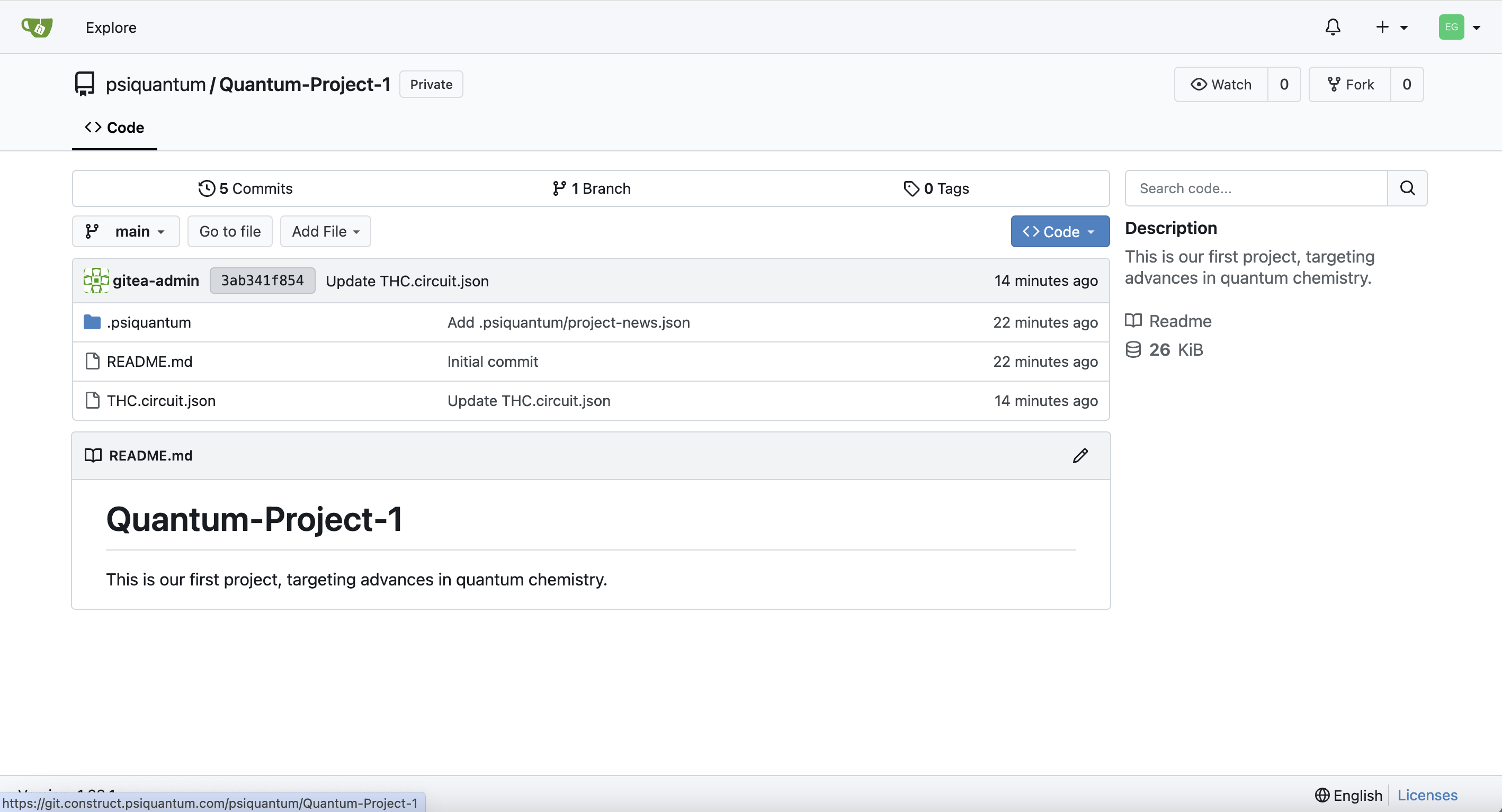Open gitea-admin user profile link

click(x=156, y=281)
